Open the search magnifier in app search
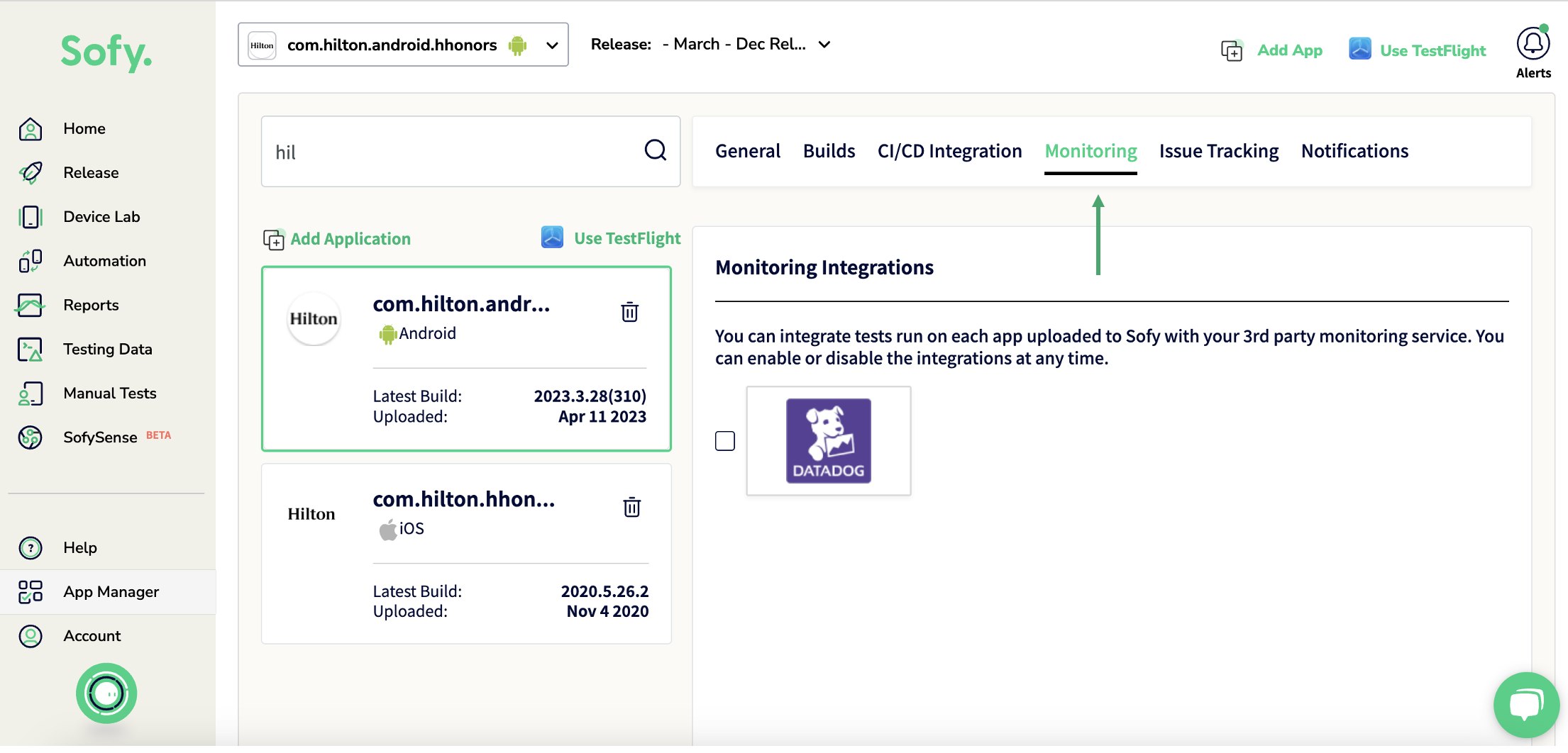The image size is (1568, 753). [x=655, y=151]
